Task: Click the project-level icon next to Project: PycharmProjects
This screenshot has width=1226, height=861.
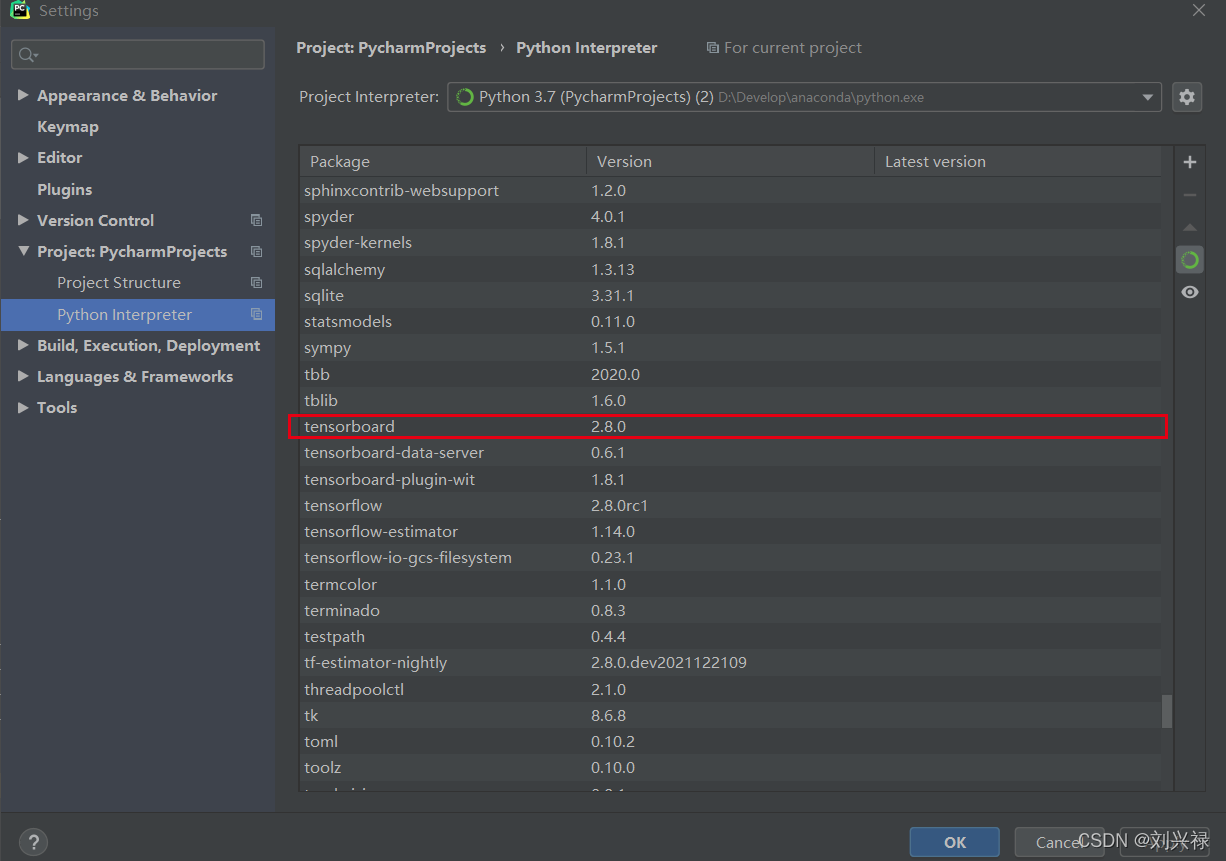Action: [256, 251]
